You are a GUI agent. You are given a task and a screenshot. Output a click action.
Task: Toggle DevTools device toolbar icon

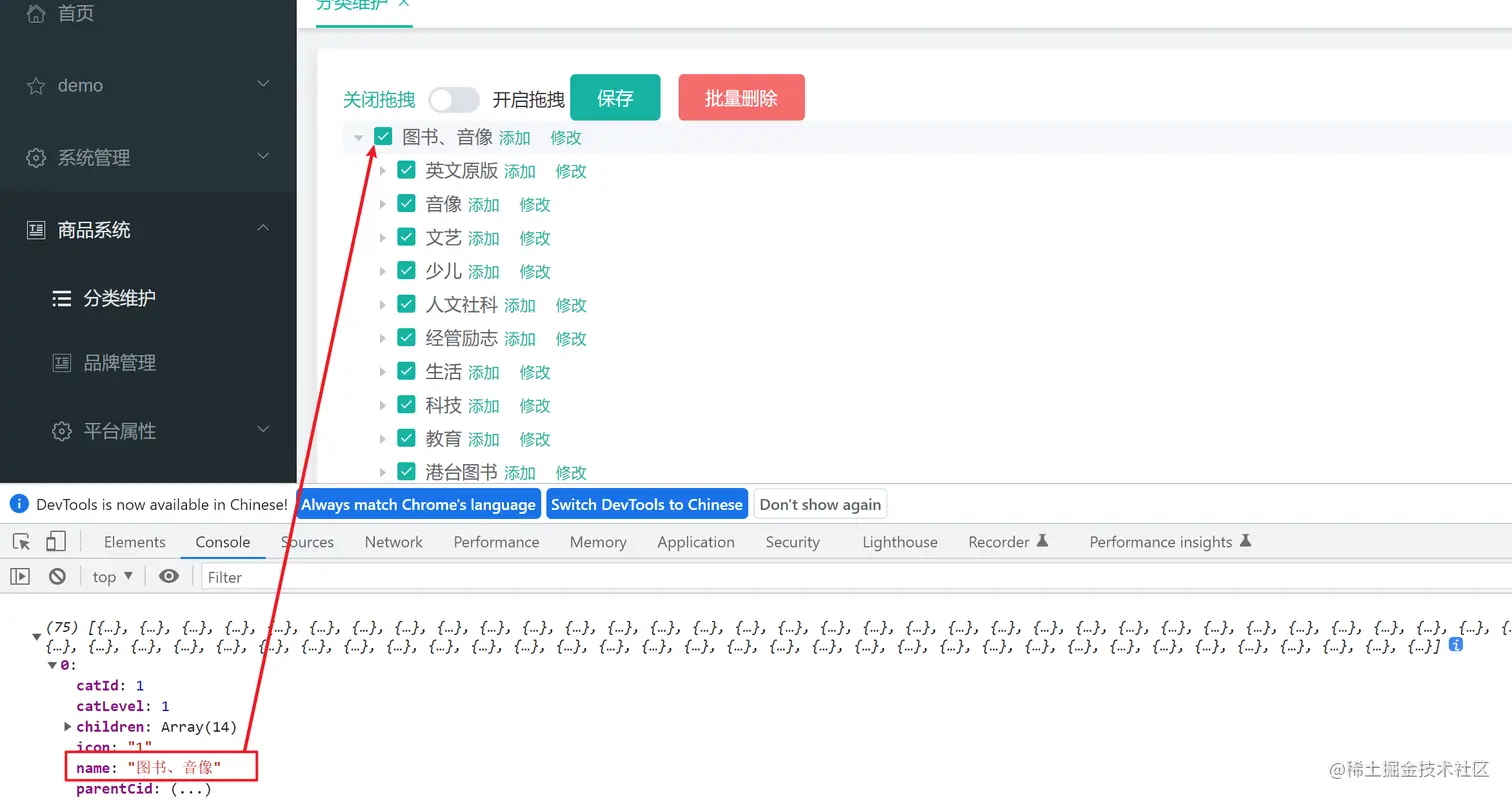pos(56,541)
